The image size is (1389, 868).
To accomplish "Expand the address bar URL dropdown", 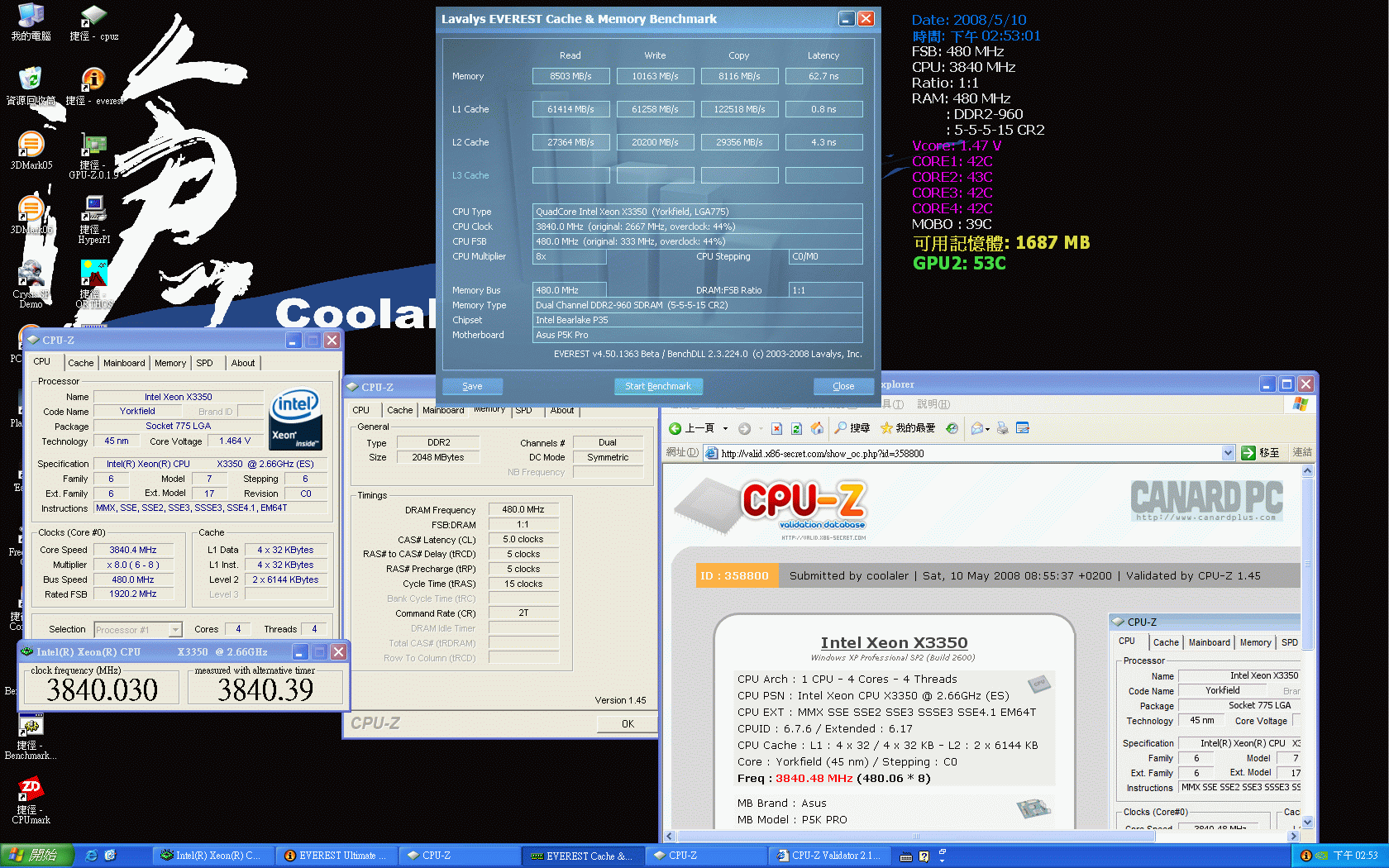I will tap(1229, 453).
